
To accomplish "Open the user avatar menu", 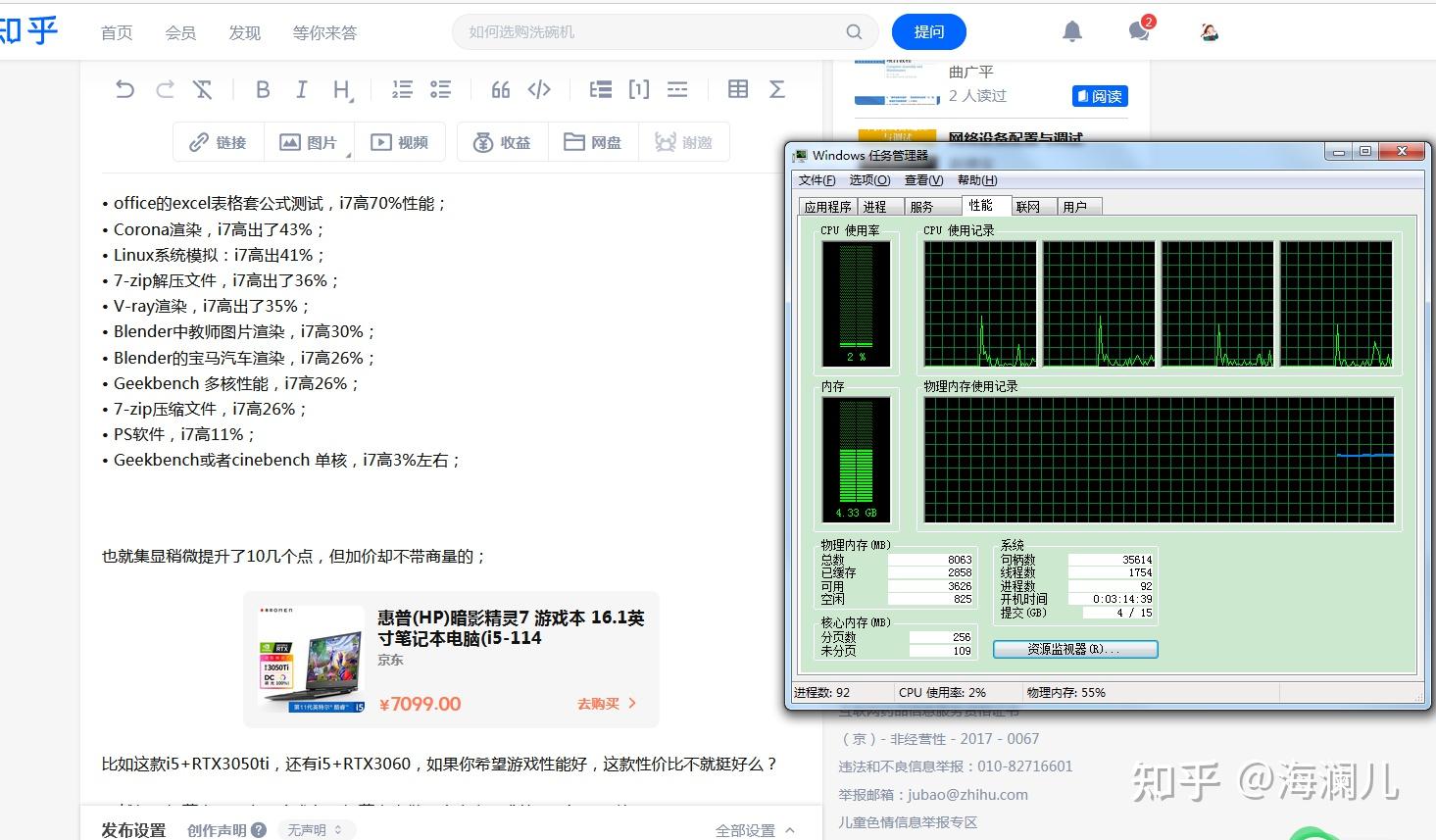I will [x=1210, y=32].
